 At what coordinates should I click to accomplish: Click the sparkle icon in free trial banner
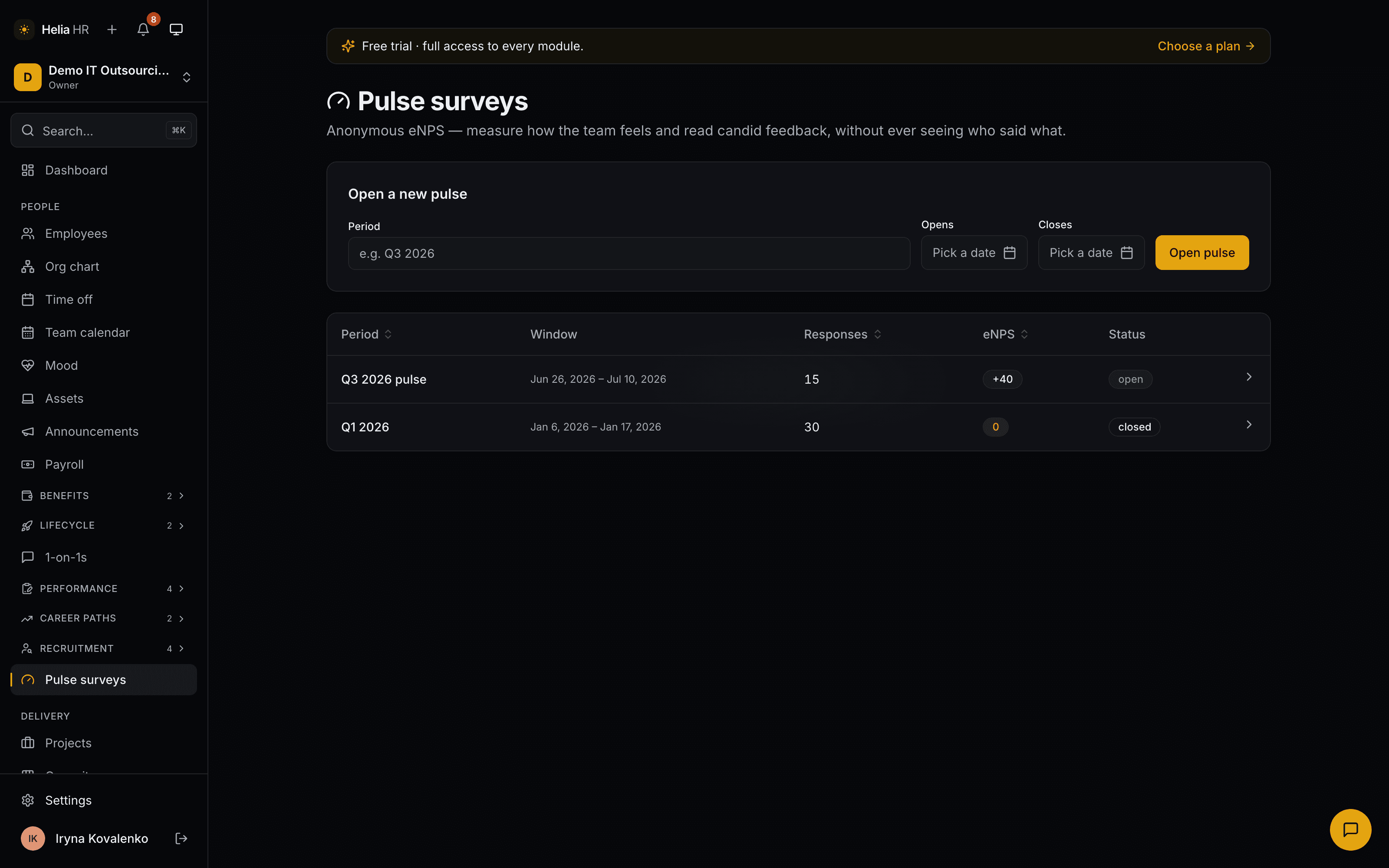[x=348, y=46]
